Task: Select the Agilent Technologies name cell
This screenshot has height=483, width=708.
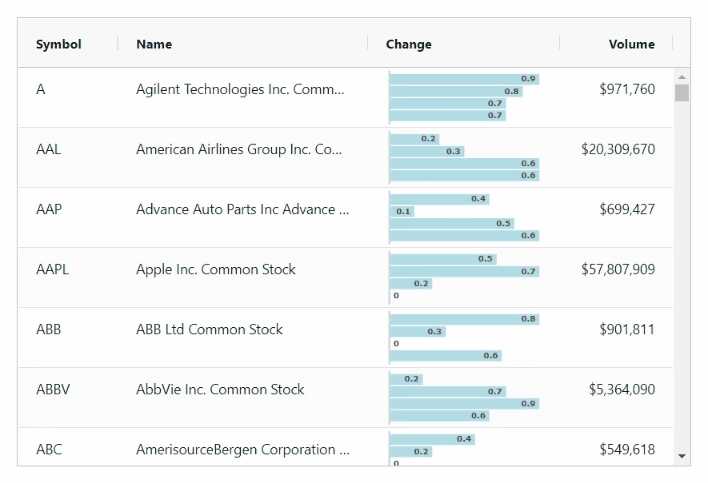Action: click(240, 89)
